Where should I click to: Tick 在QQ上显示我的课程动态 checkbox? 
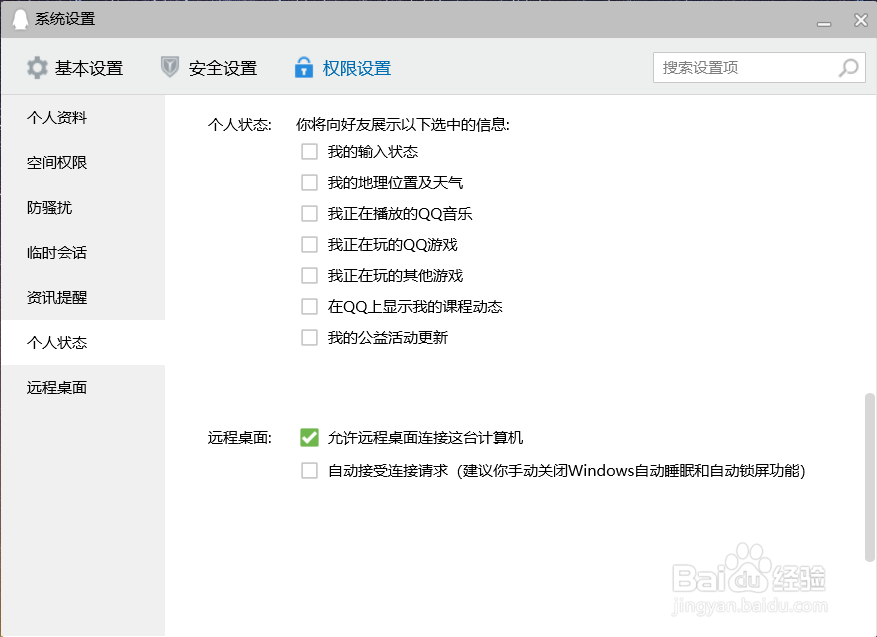click(309, 306)
